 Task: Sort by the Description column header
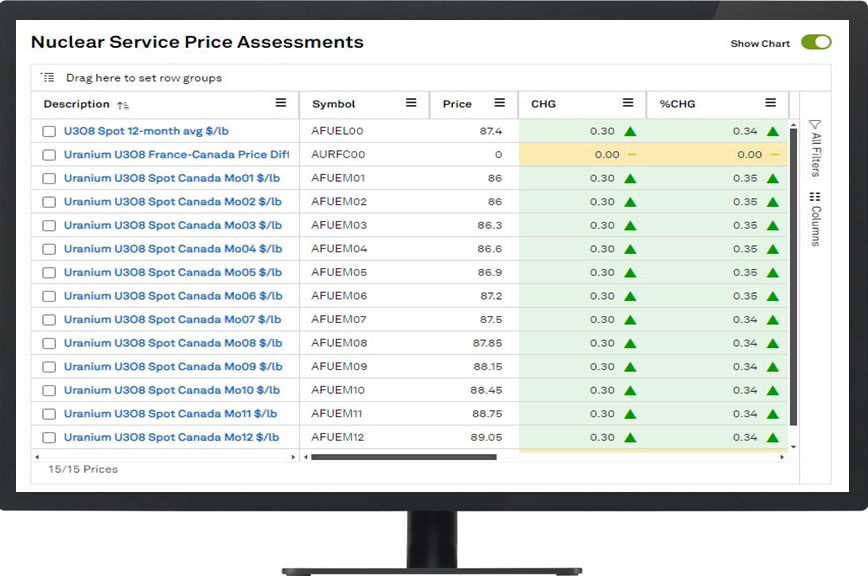[x=77, y=104]
